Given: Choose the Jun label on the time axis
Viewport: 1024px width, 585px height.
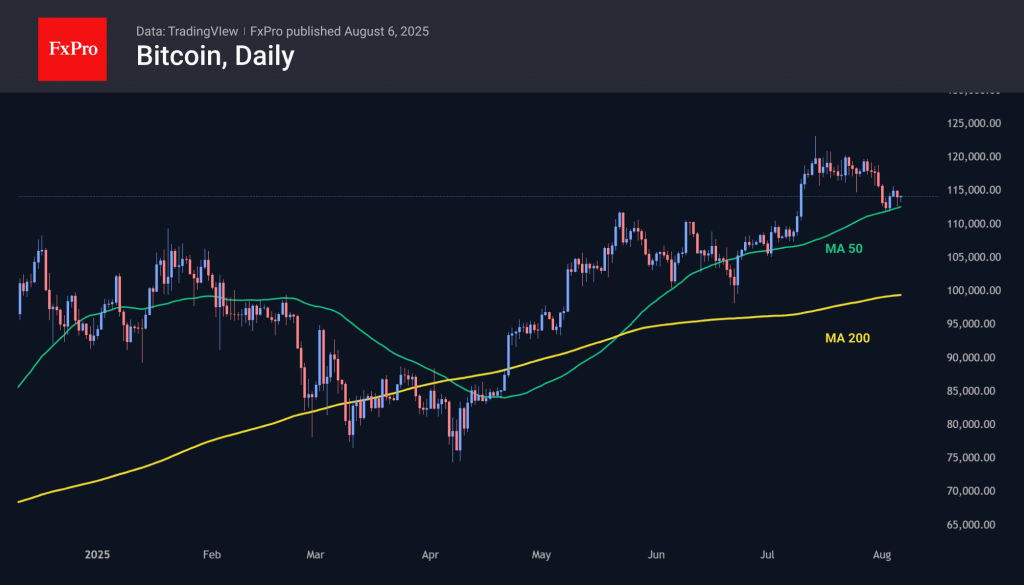Looking at the screenshot, I should tap(657, 554).
